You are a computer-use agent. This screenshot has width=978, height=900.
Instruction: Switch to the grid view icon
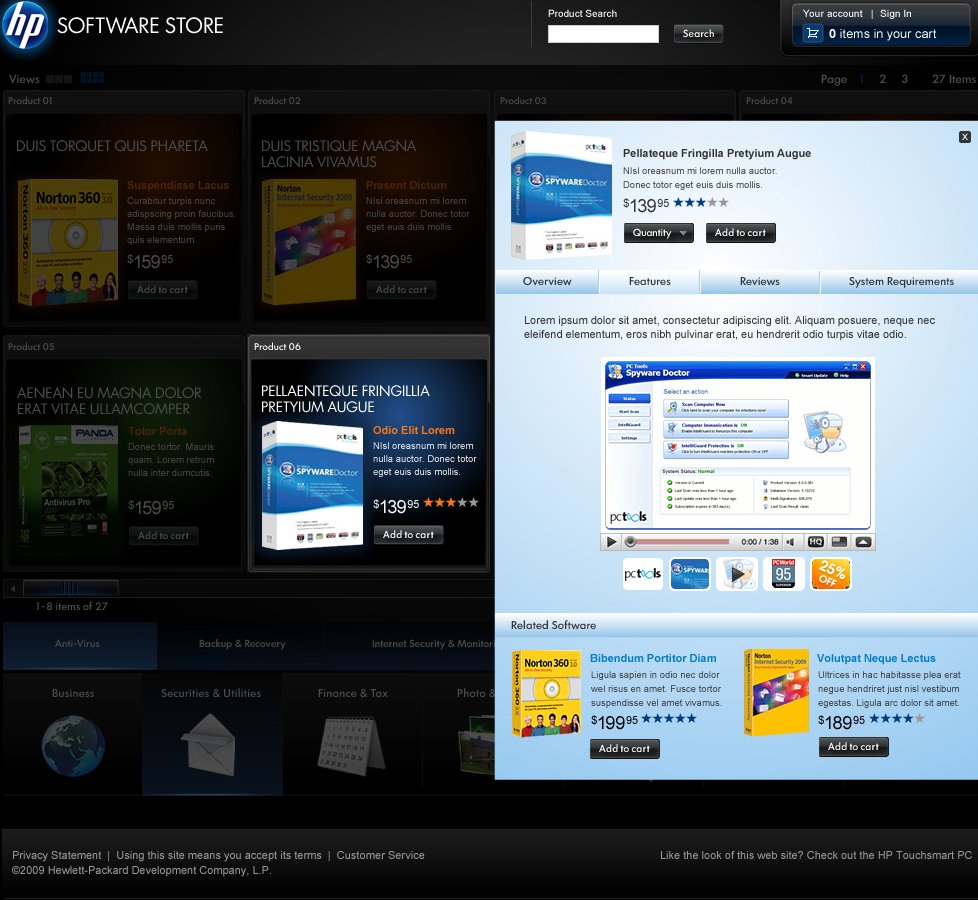point(92,78)
